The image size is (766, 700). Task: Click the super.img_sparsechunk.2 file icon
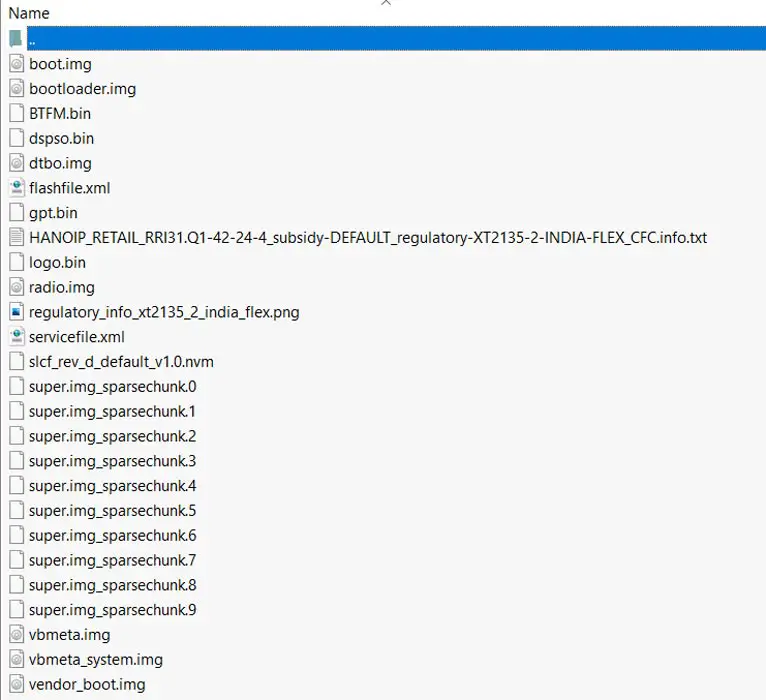pyautogui.click(x=17, y=436)
